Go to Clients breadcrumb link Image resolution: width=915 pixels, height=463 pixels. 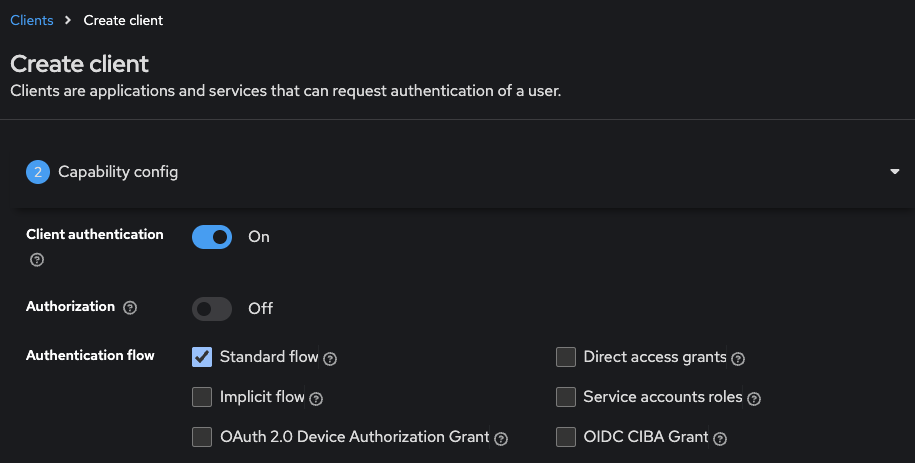click(x=32, y=20)
